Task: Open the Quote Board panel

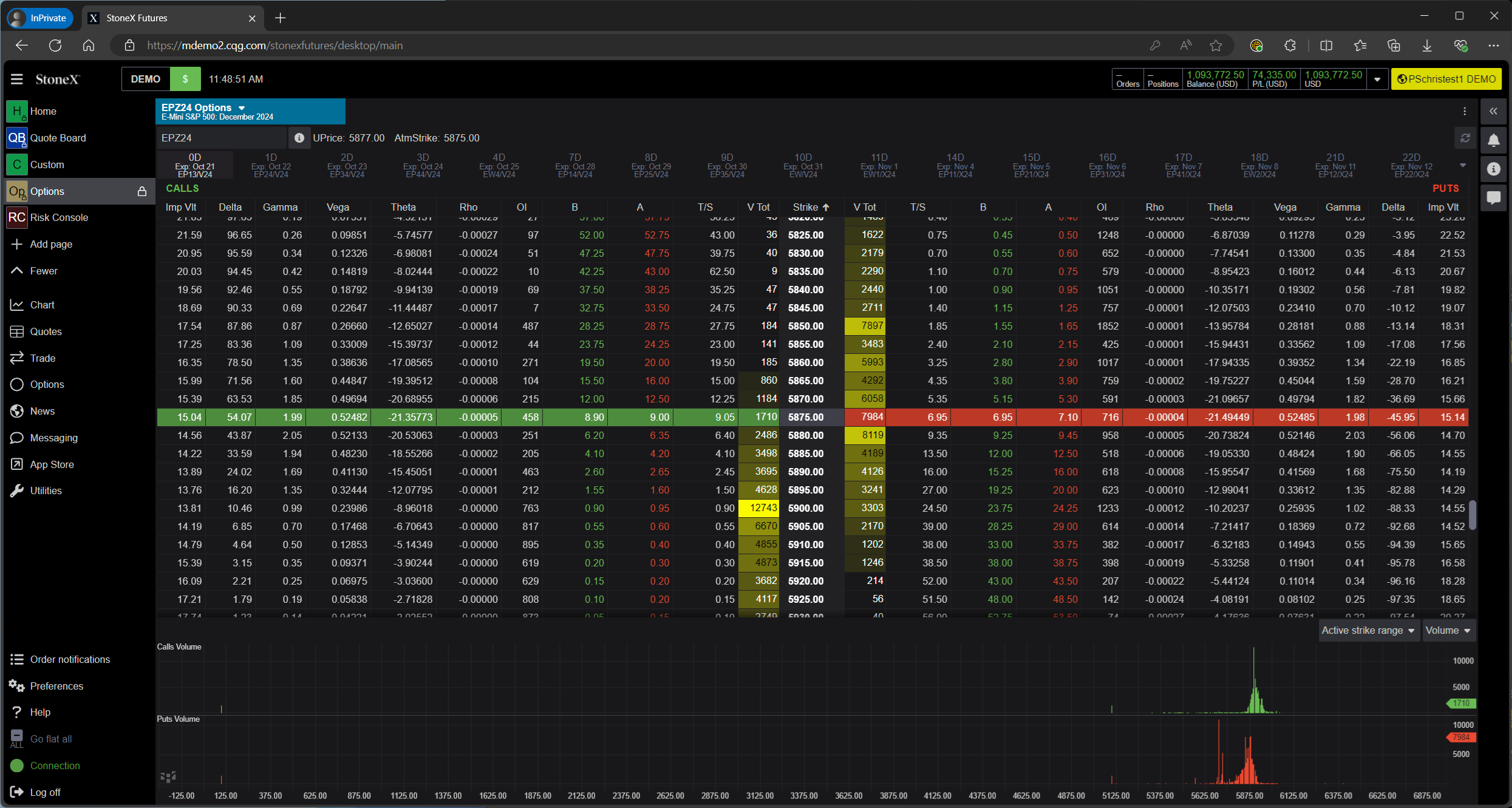Action: coord(58,137)
